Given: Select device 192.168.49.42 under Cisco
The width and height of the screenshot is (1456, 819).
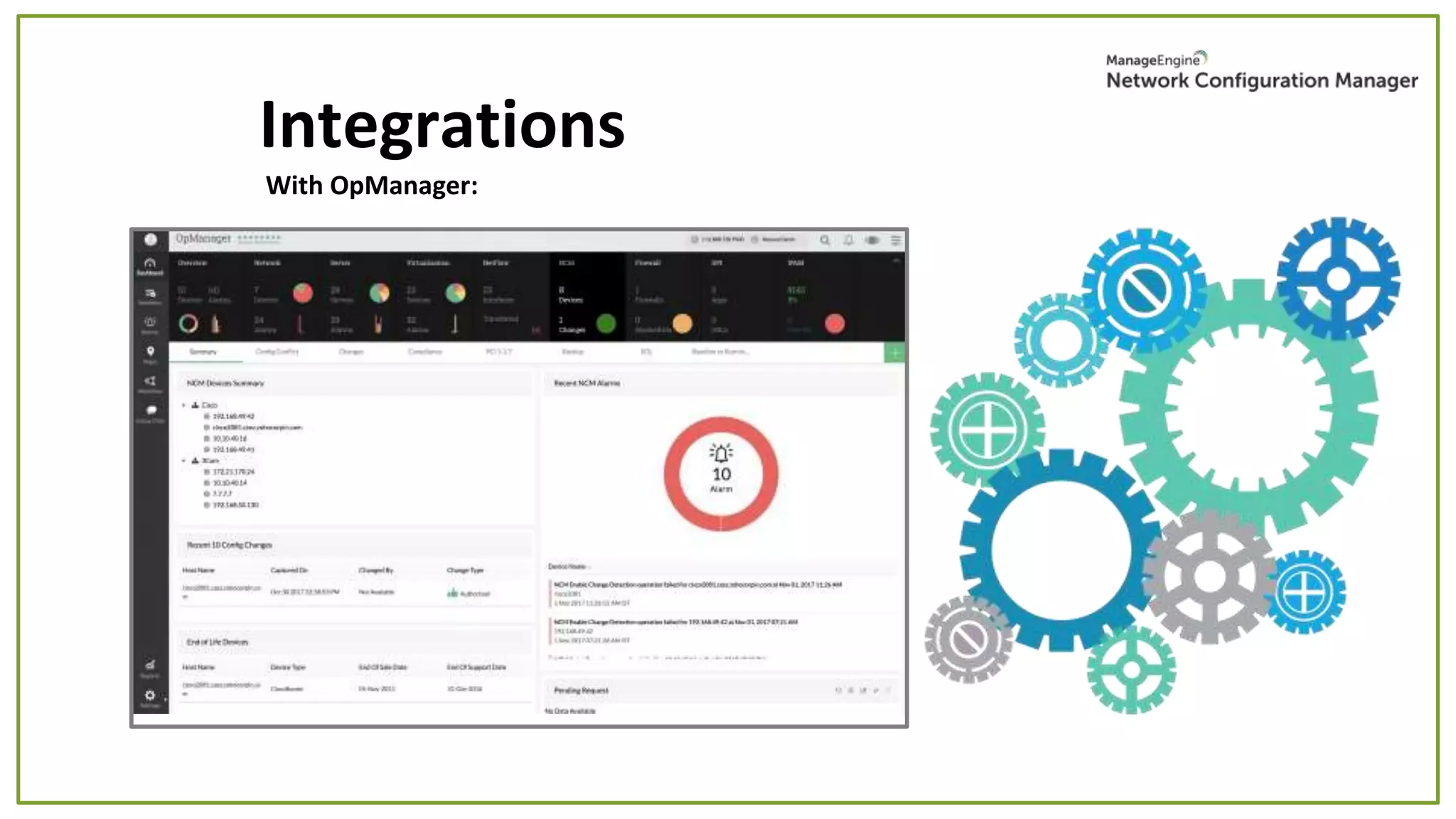Looking at the screenshot, I should click(x=233, y=417).
